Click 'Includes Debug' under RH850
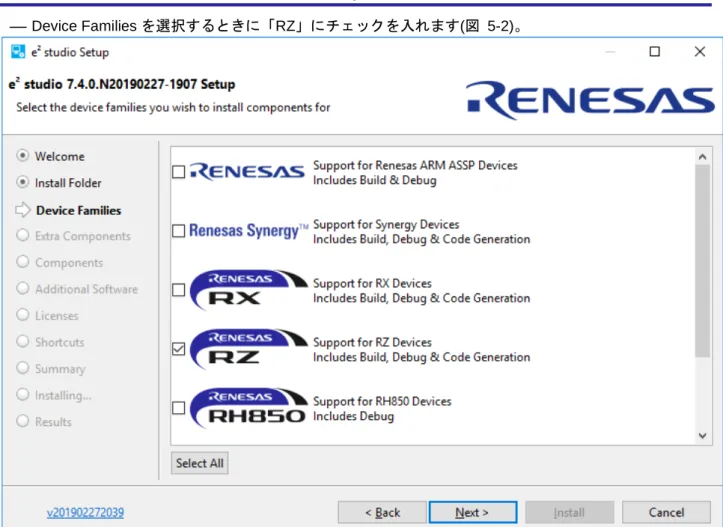Image resolution: width=723 pixels, height=527 pixels. coord(353,416)
